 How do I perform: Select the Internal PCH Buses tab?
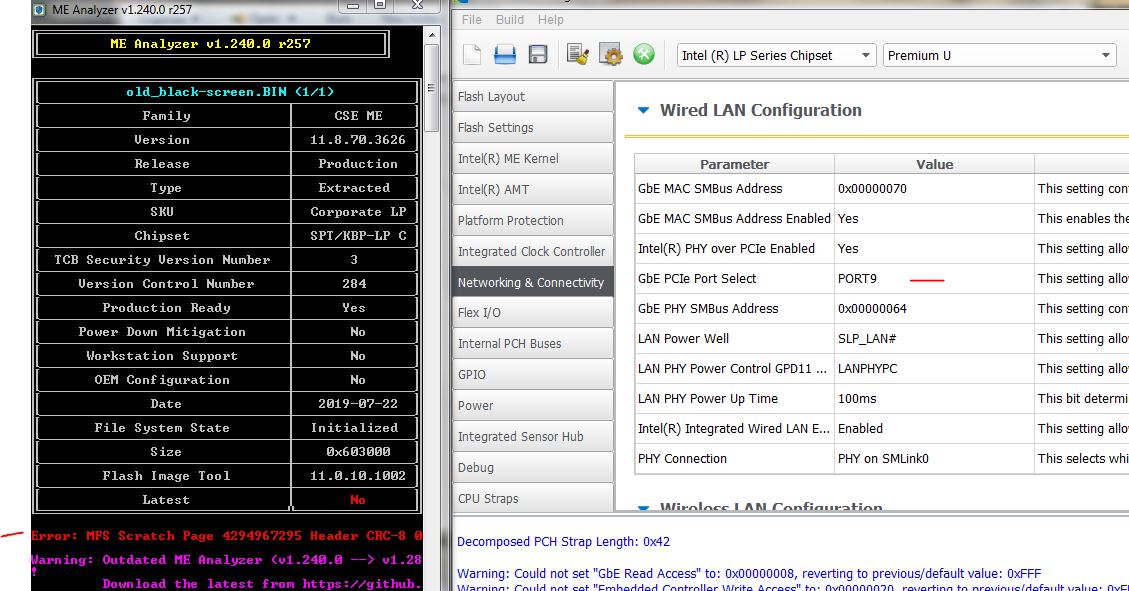533,343
